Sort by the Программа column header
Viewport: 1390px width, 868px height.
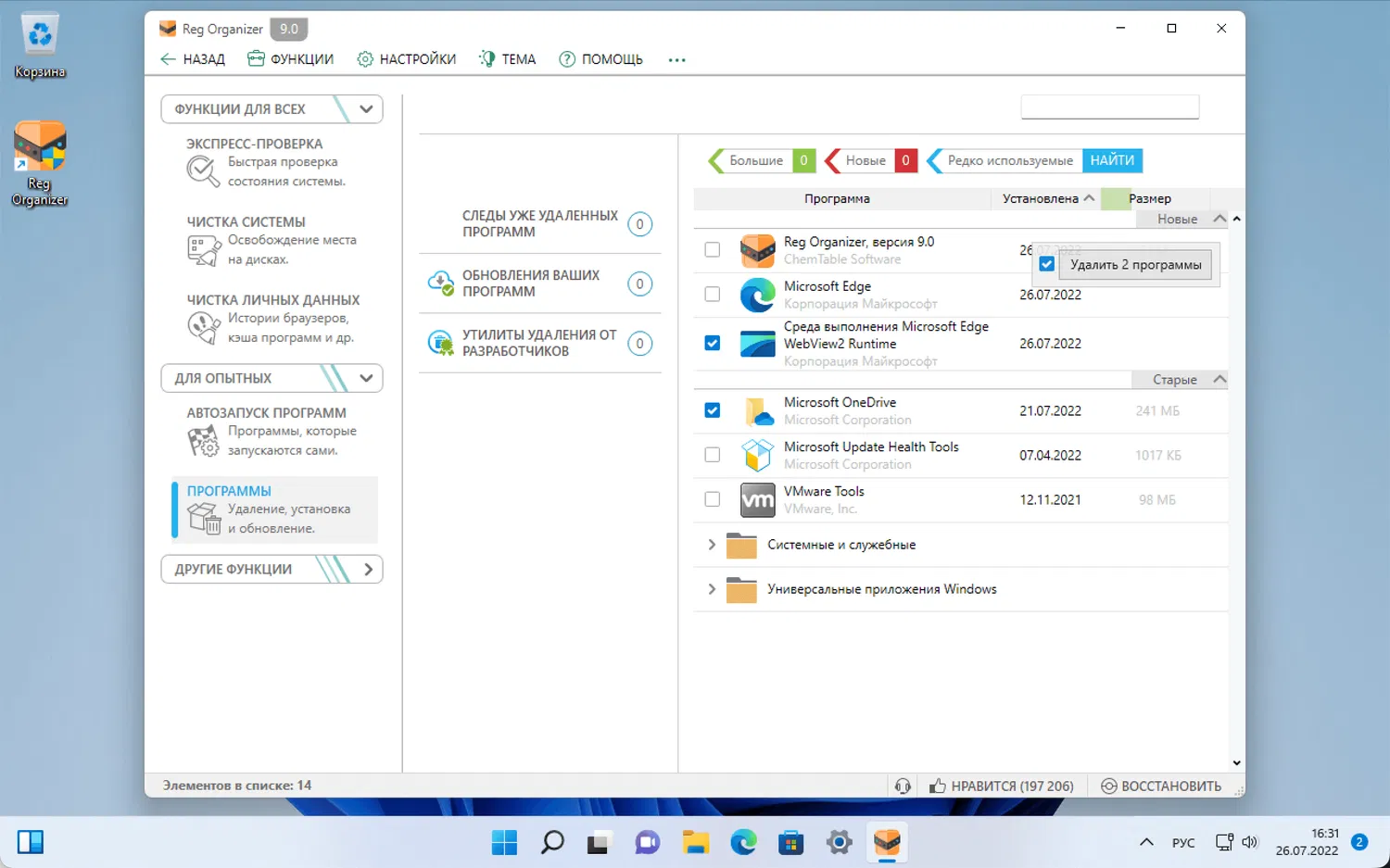841,198
